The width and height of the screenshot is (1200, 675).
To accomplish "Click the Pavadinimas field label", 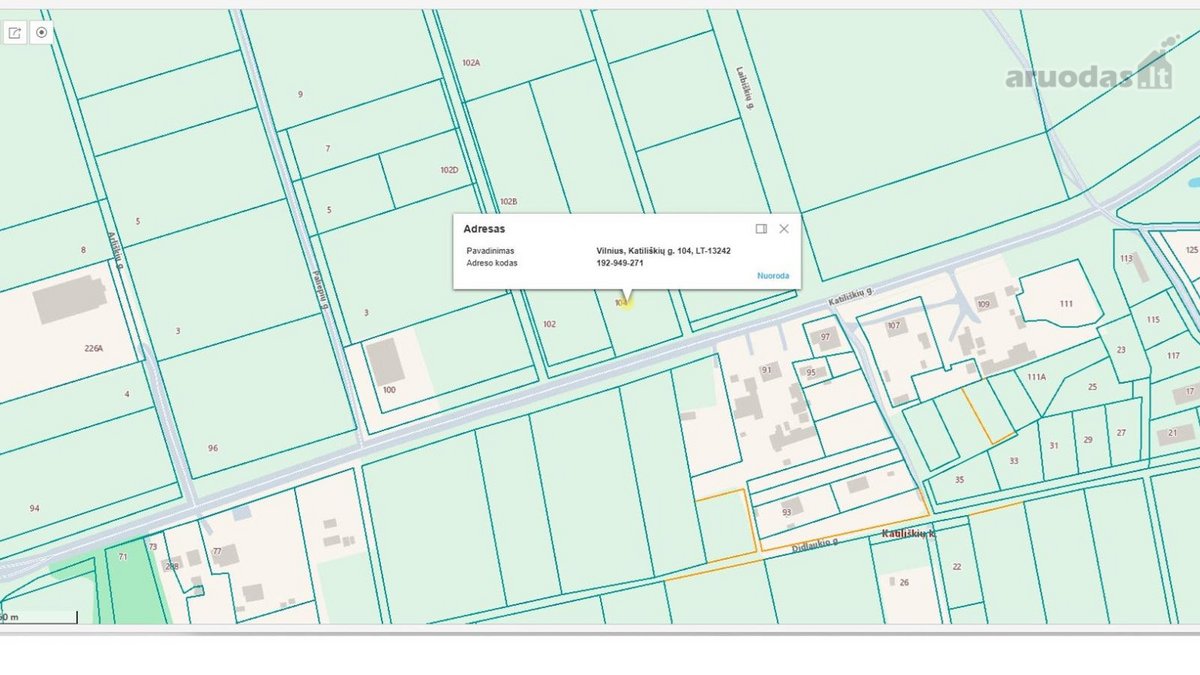I will click(490, 250).
